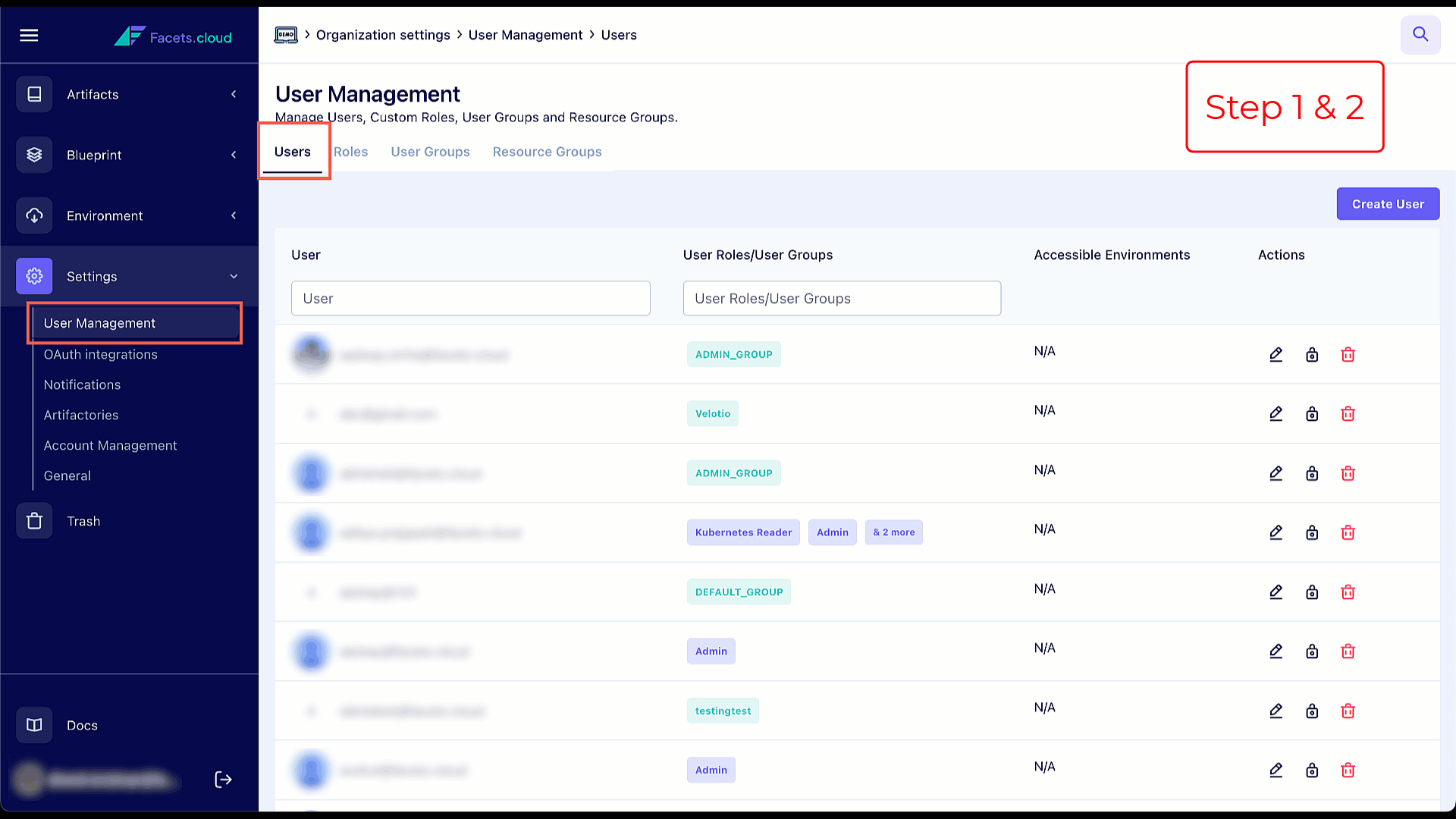Open the search magnifier icon

[x=1420, y=35]
